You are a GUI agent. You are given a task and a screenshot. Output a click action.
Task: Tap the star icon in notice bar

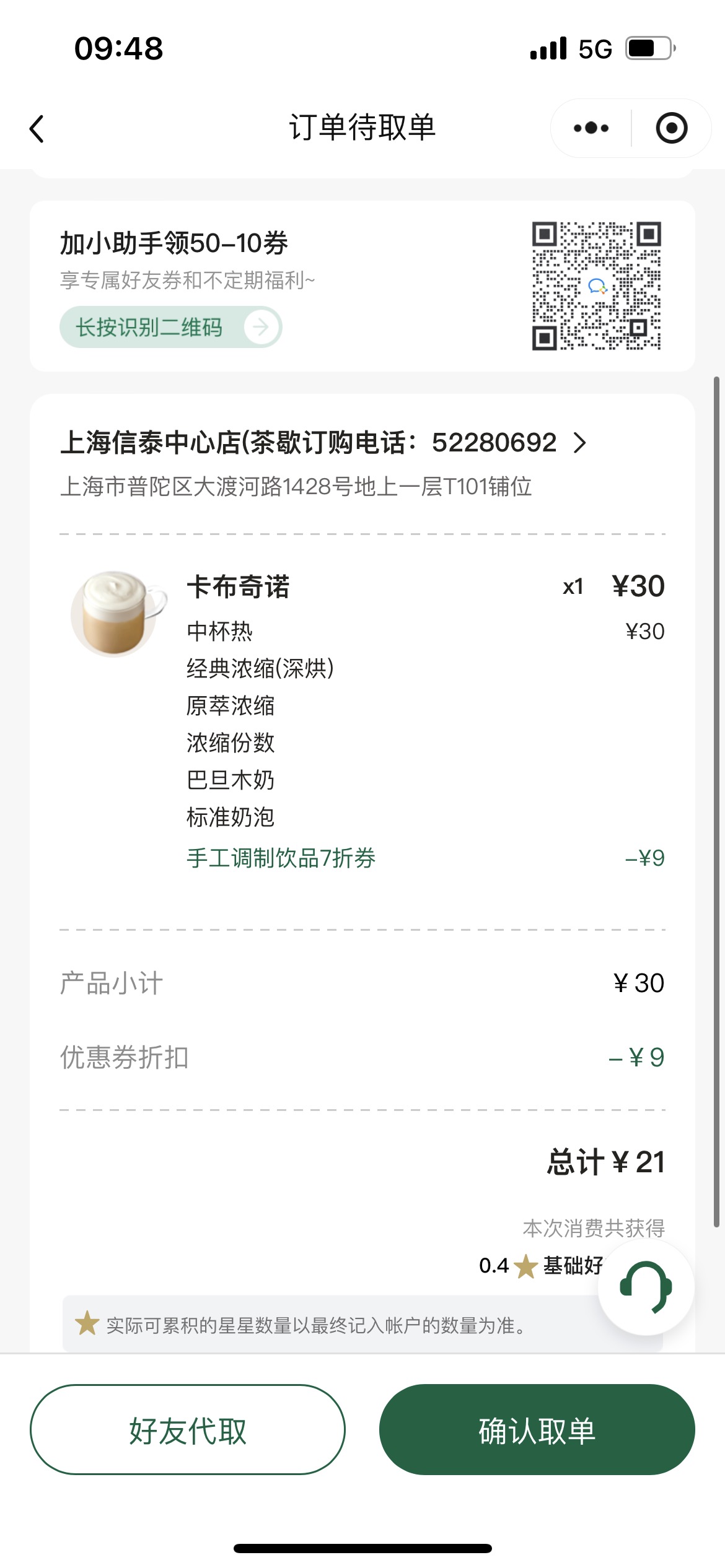click(87, 1324)
